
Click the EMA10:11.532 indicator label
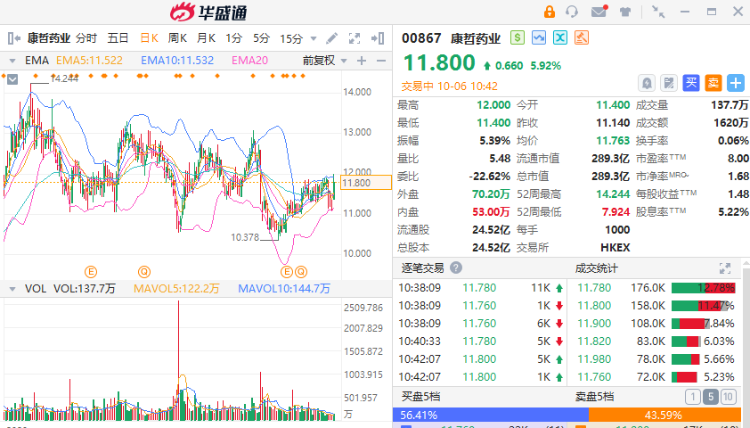coord(177,61)
